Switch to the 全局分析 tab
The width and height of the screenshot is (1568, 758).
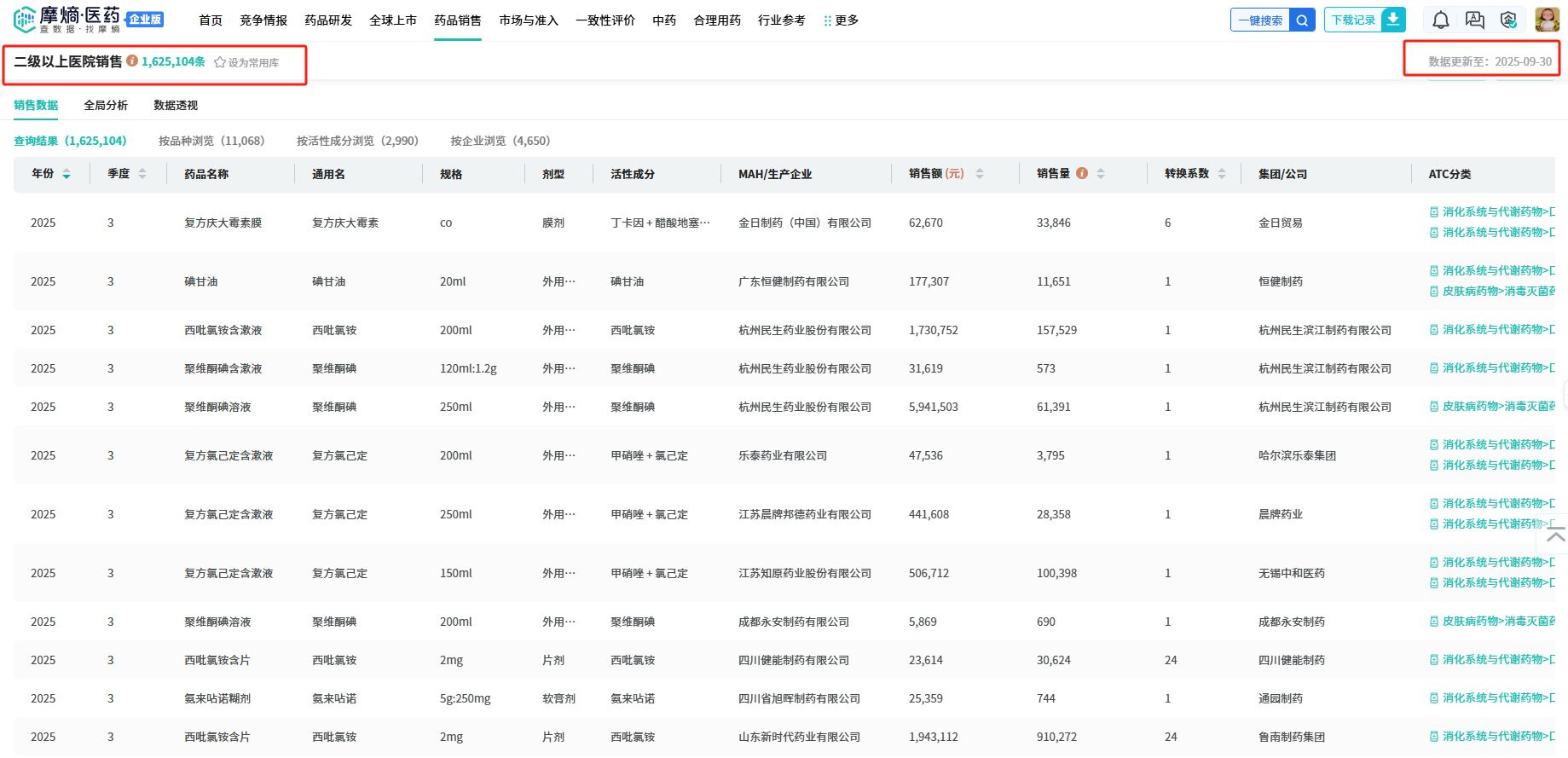pyautogui.click(x=106, y=105)
